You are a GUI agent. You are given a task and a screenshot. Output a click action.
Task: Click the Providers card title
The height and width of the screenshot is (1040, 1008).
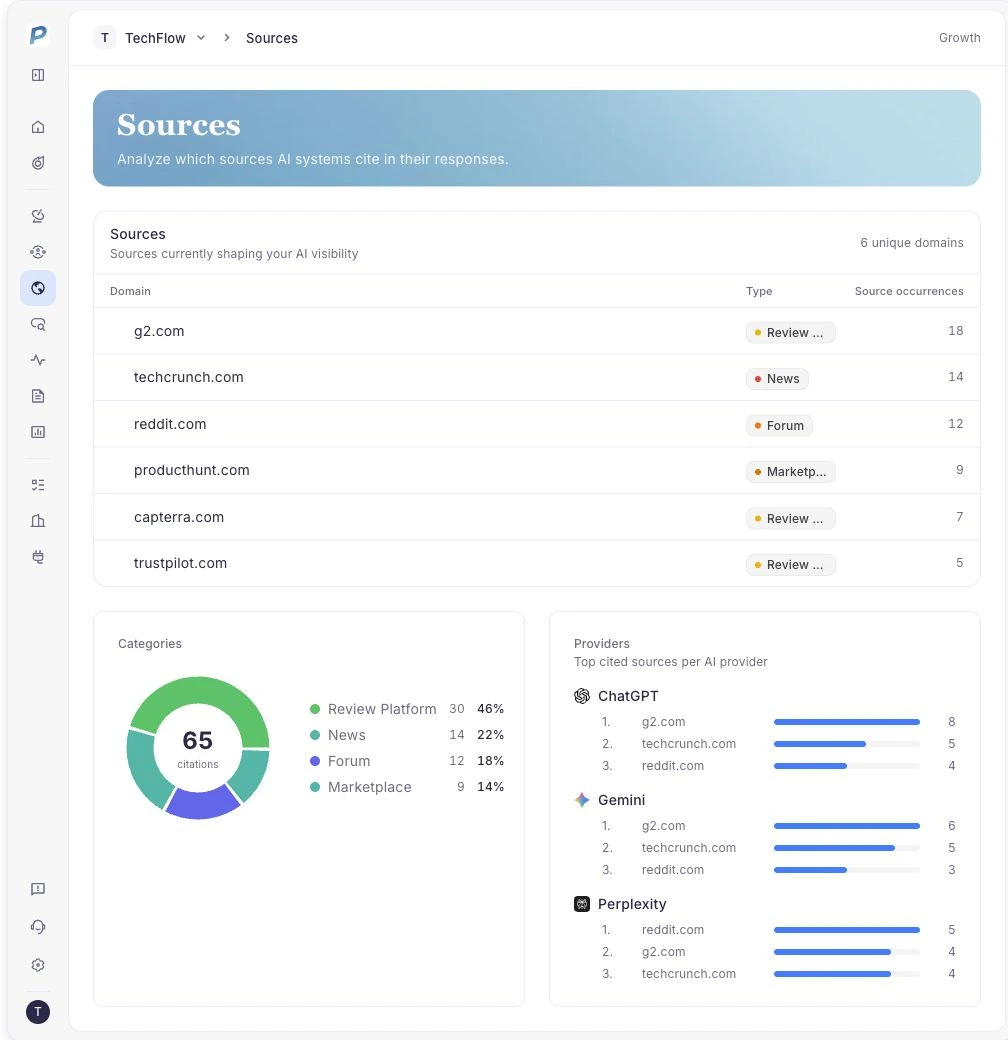click(x=601, y=643)
